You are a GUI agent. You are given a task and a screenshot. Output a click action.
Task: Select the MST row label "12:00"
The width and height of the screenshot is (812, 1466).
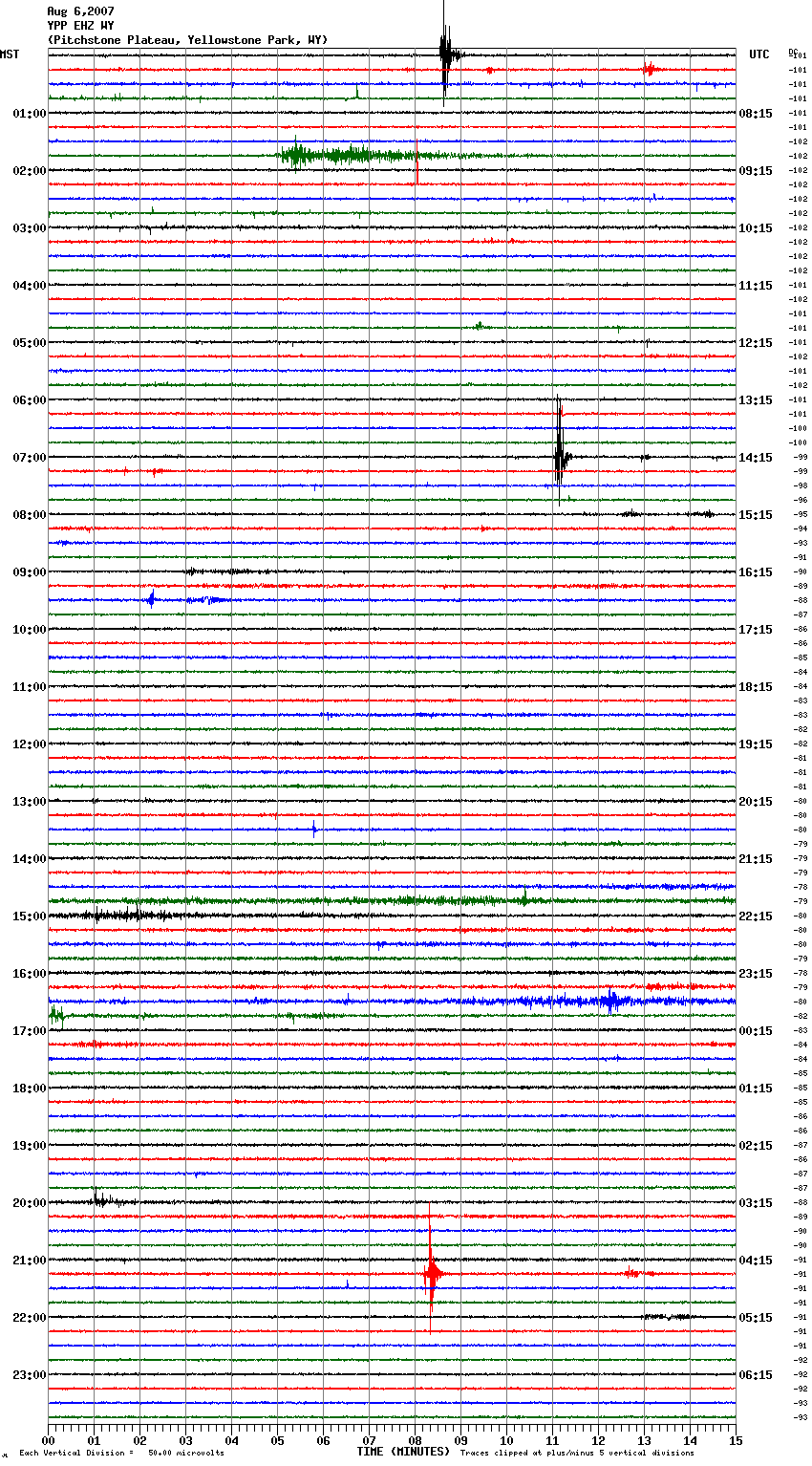point(30,744)
